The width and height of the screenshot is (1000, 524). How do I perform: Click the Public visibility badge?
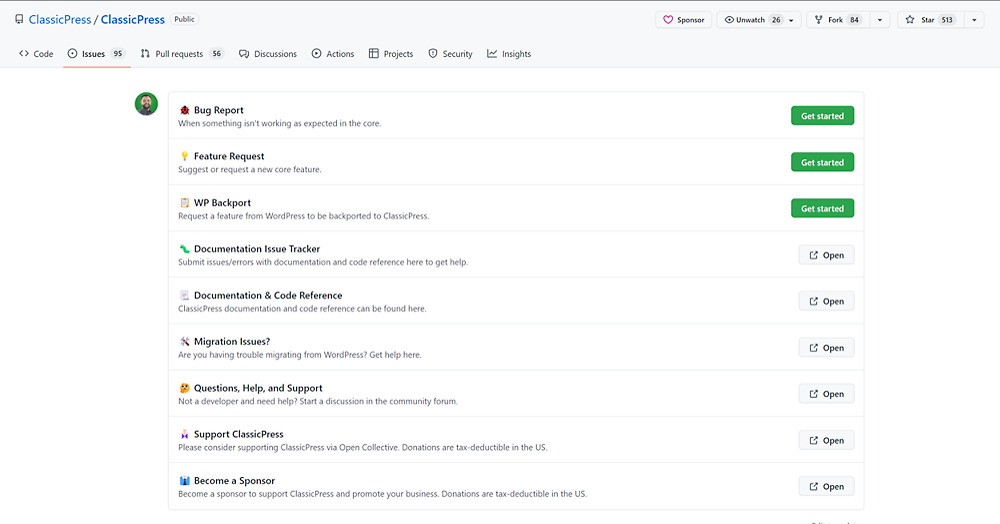(x=184, y=19)
